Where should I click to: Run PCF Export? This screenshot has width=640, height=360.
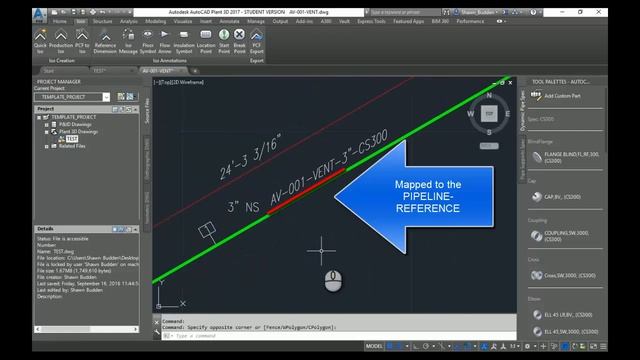click(256, 41)
